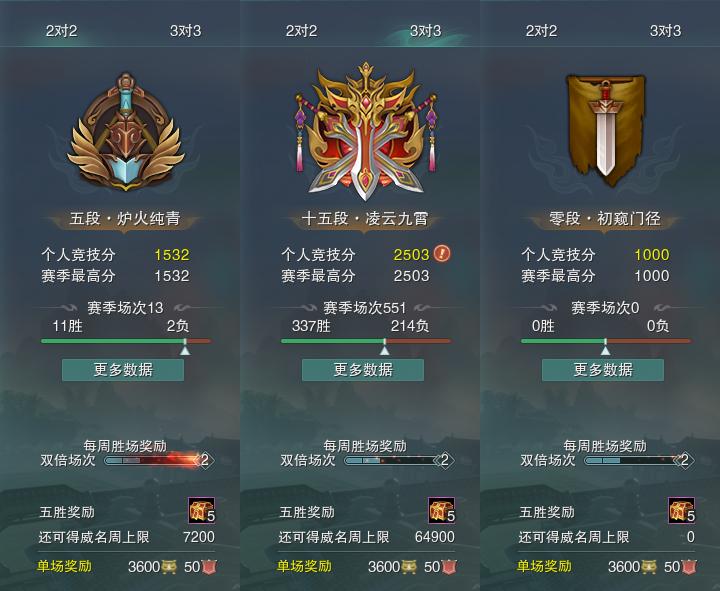This screenshot has width=720, height=591.
Task: Click the red shield icon in the left panel's 单场奖励 row
Action: click(209, 567)
